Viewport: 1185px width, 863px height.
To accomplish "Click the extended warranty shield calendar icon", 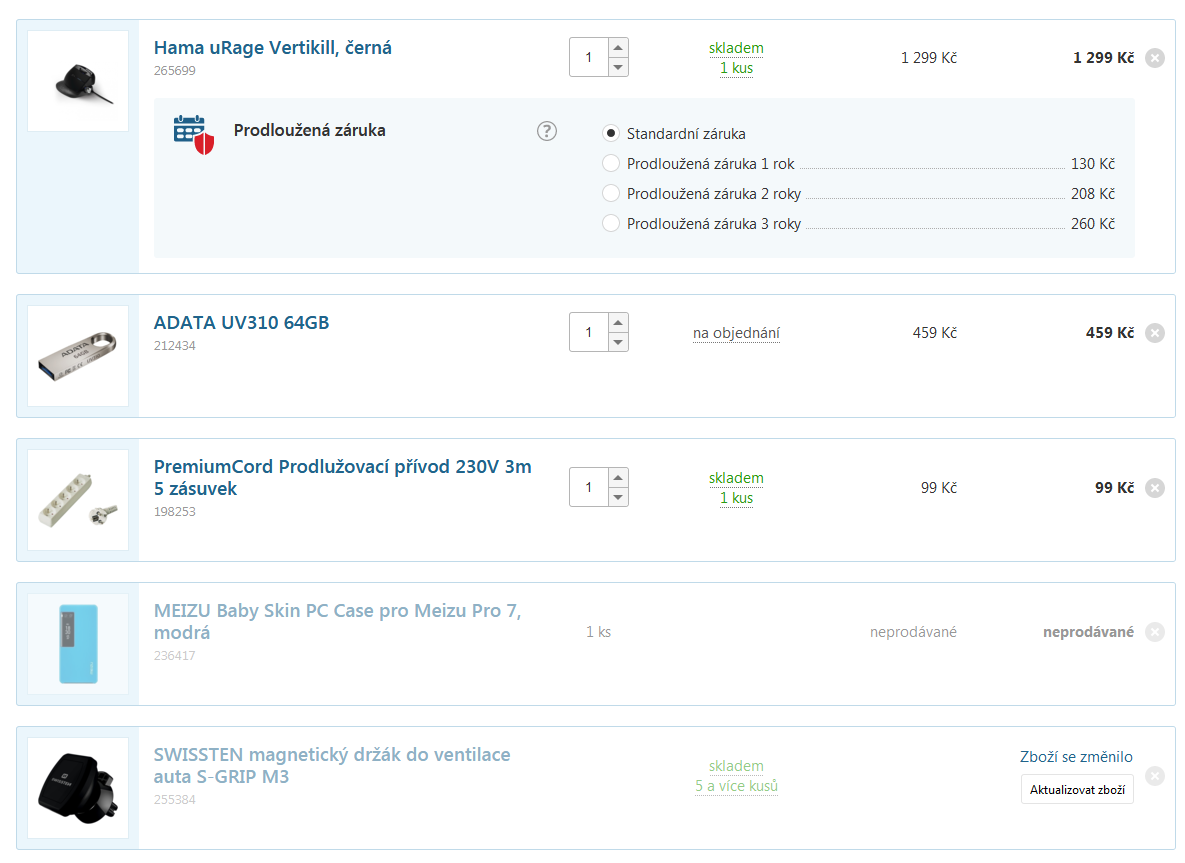I will 194,134.
